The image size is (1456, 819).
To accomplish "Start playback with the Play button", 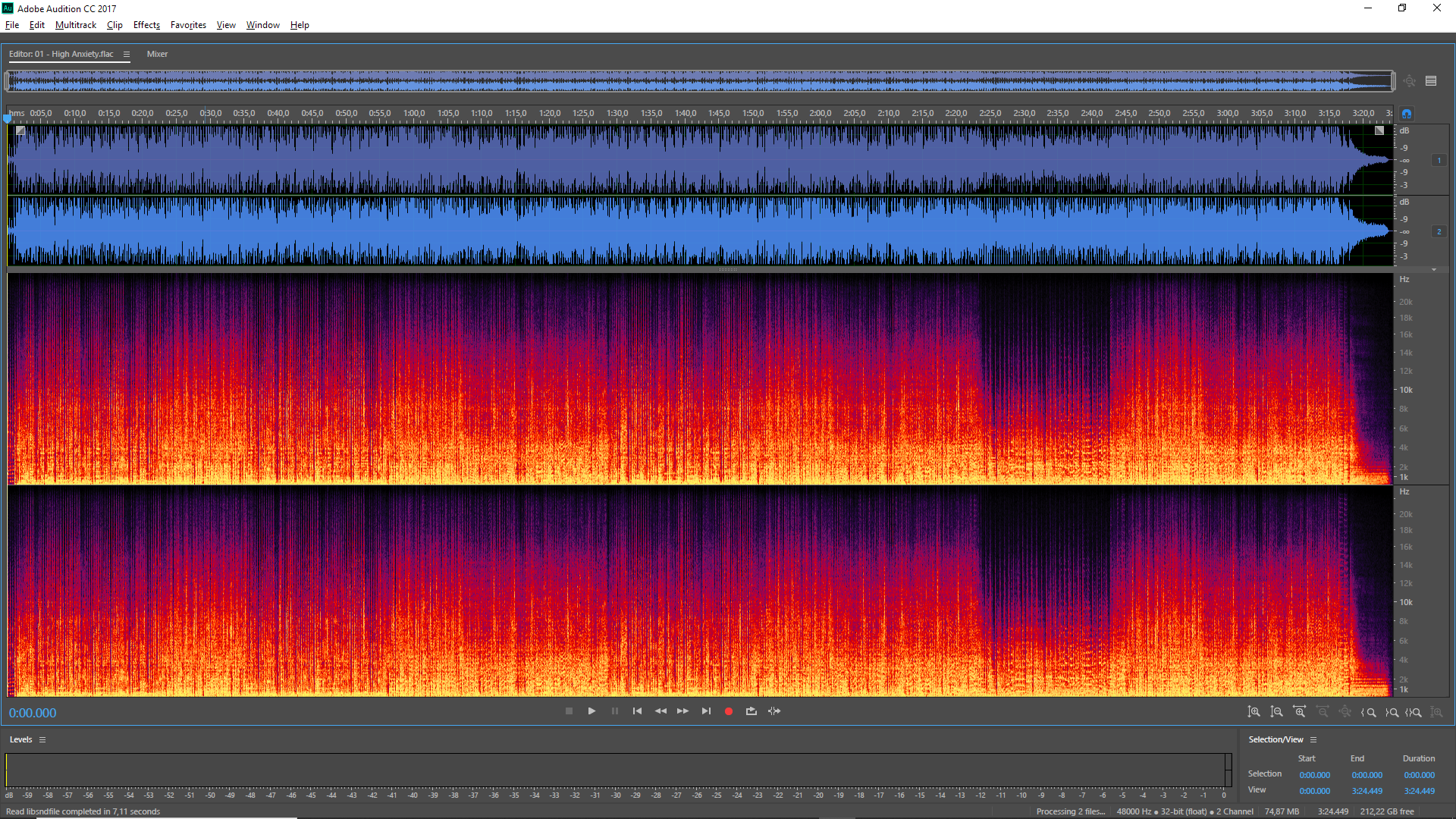I will (591, 711).
